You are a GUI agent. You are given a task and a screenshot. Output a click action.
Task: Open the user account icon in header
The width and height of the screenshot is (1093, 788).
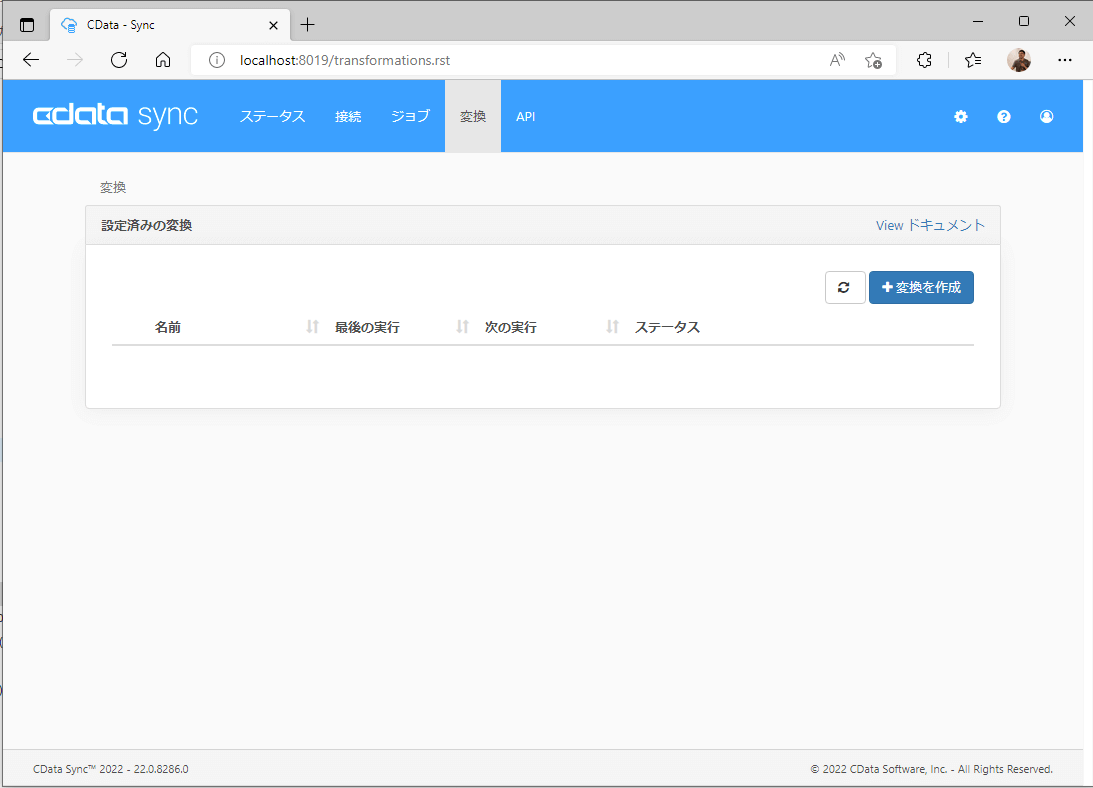point(1046,116)
